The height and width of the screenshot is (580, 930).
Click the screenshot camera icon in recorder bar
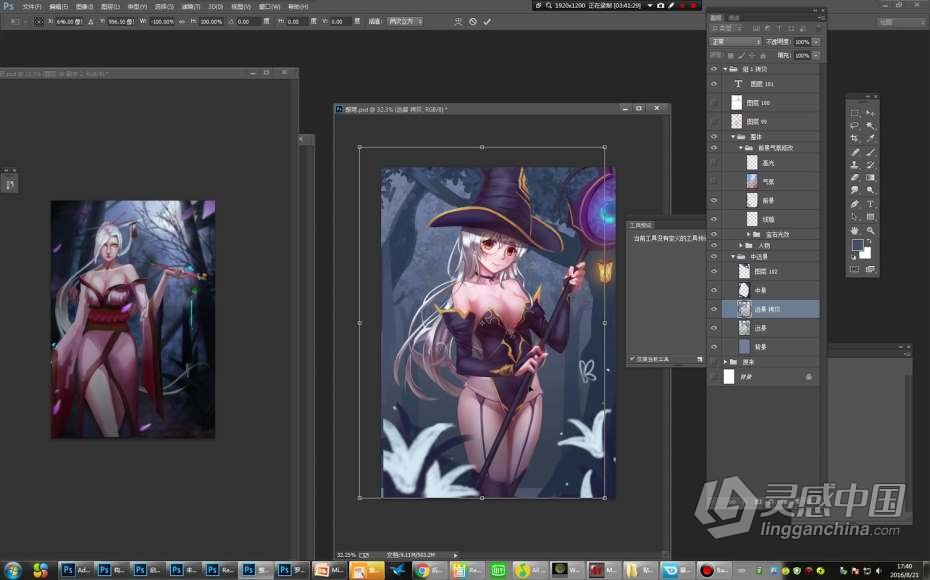(x=660, y=5)
